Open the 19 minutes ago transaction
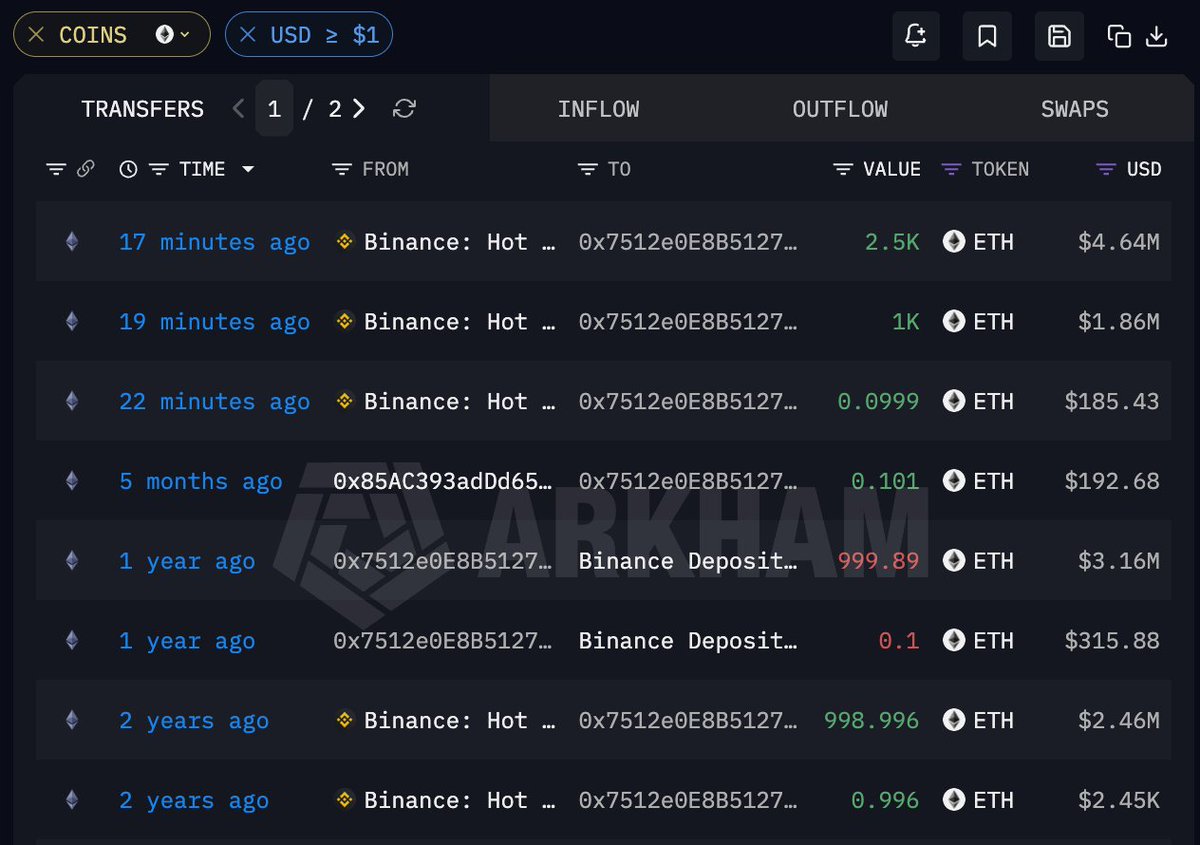 [214, 322]
